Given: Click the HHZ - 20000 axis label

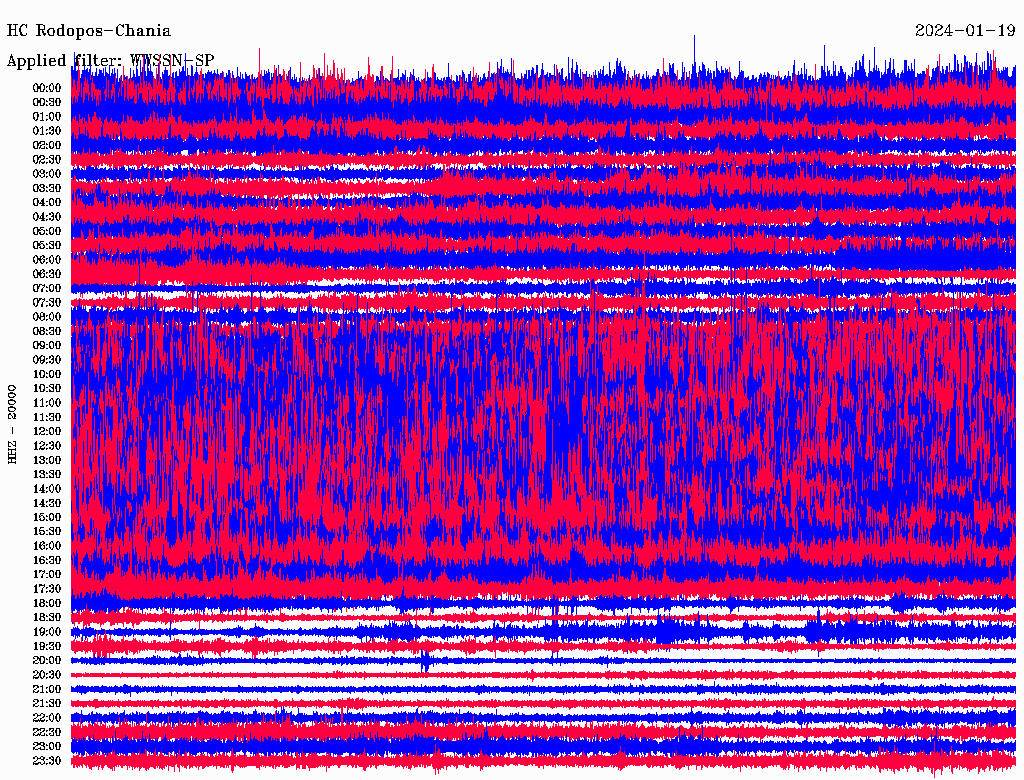Looking at the screenshot, I should [13, 423].
